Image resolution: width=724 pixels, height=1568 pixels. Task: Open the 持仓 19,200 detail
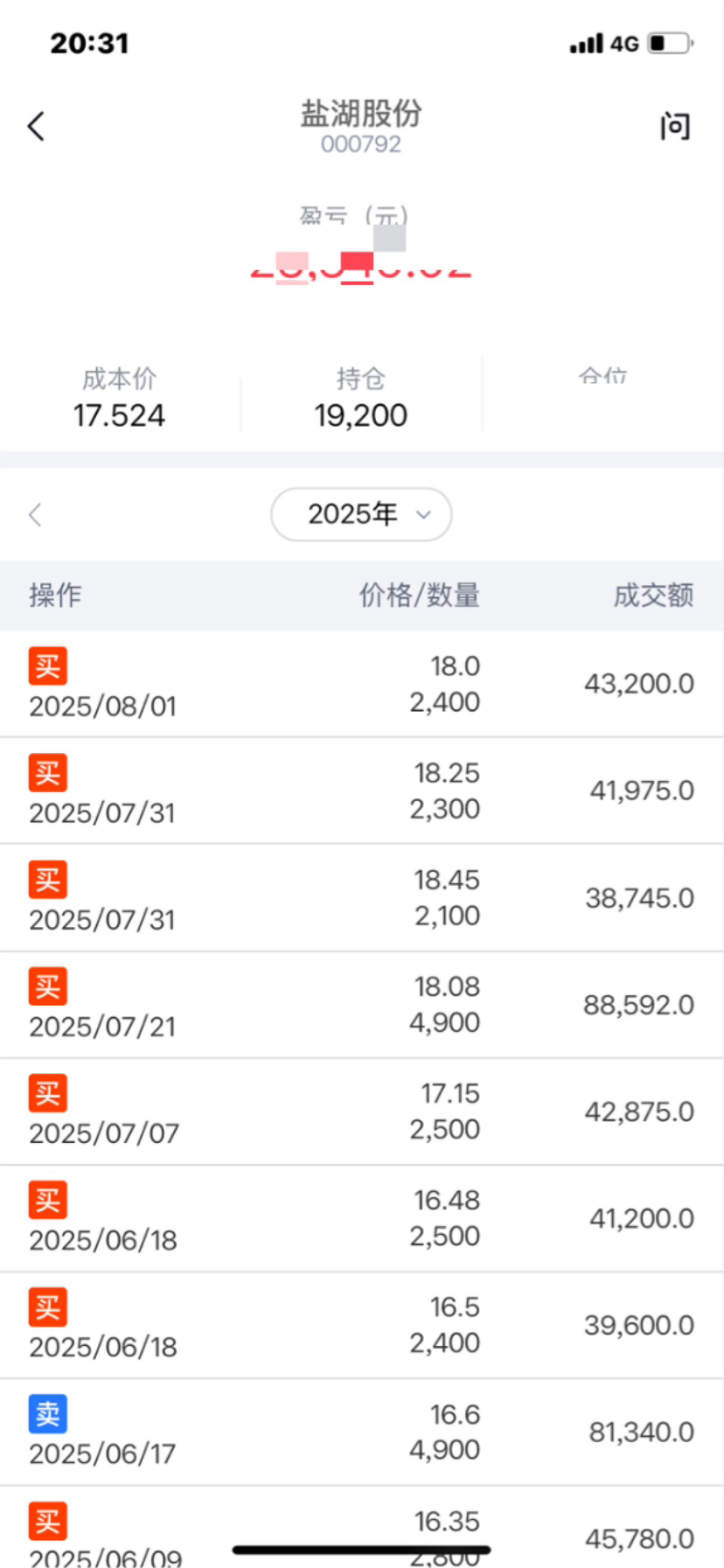(361, 398)
